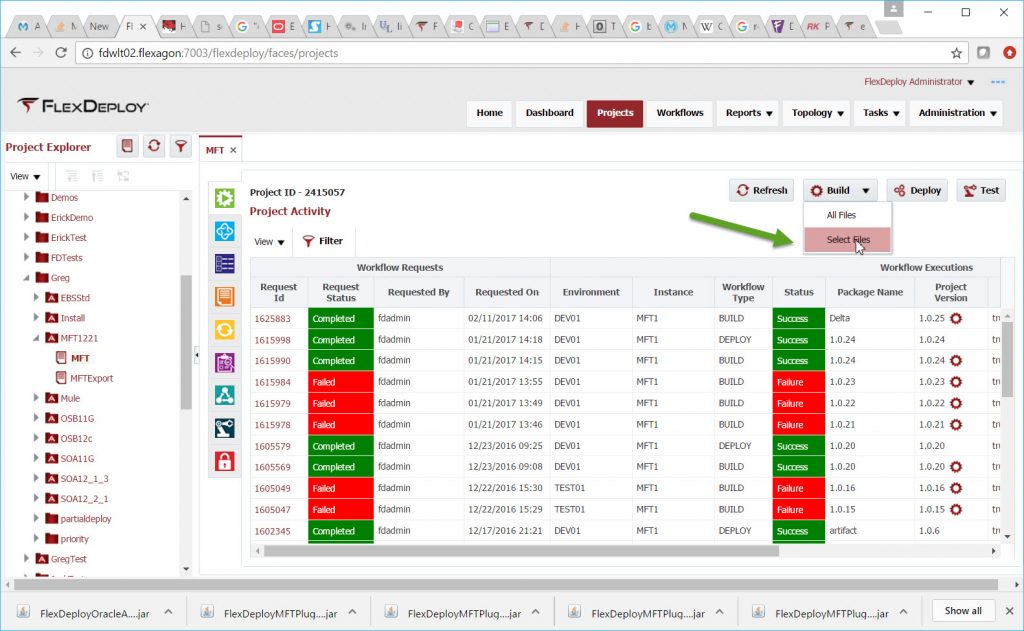Reload the browser page
The image size is (1024, 631).
click(61, 53)
